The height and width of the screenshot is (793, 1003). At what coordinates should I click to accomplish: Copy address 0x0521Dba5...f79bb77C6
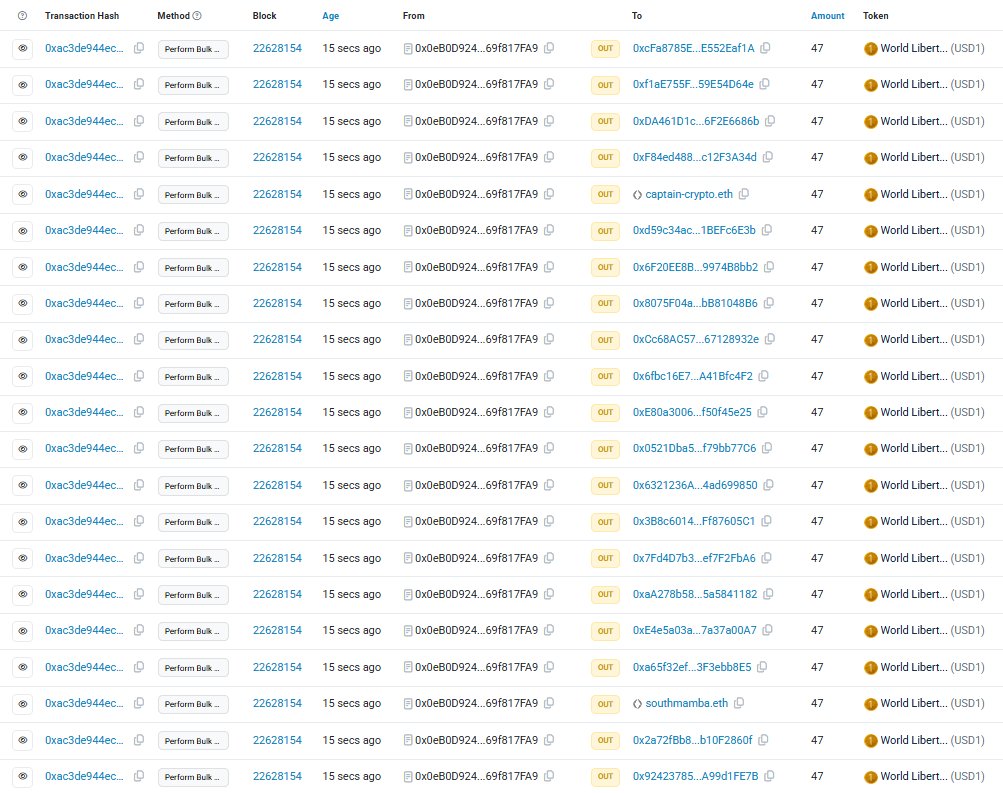tap(767, 448)
